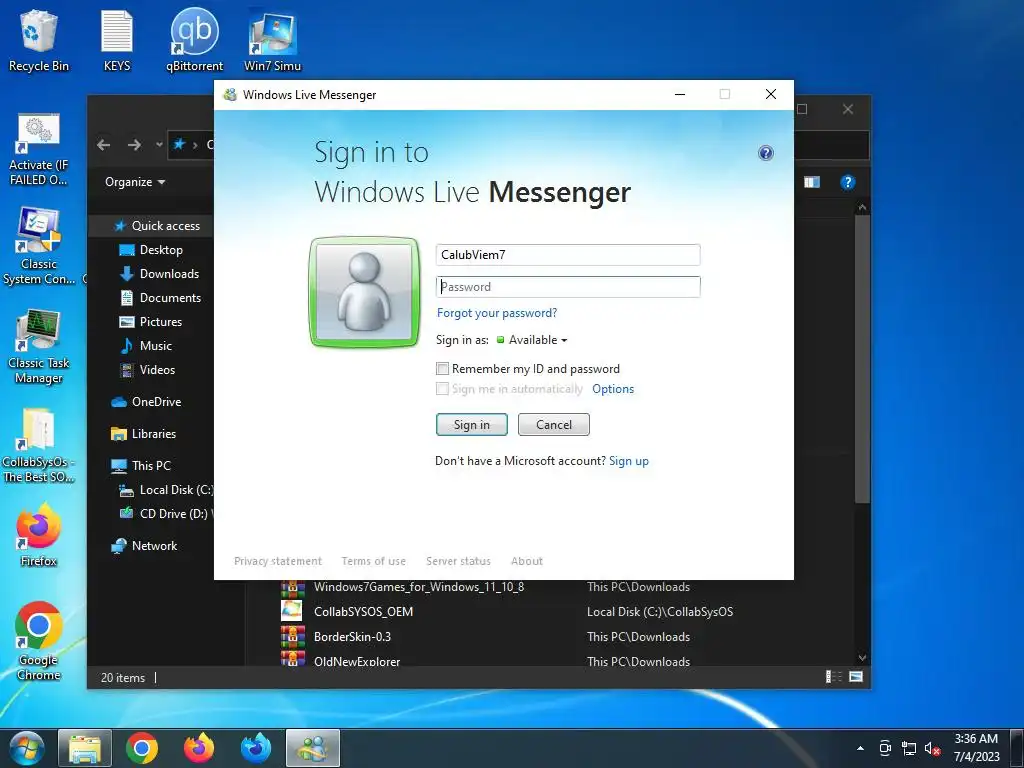Click the About link in Messenger
This screenshot has height=768, width=1024.
click(526, 562)
